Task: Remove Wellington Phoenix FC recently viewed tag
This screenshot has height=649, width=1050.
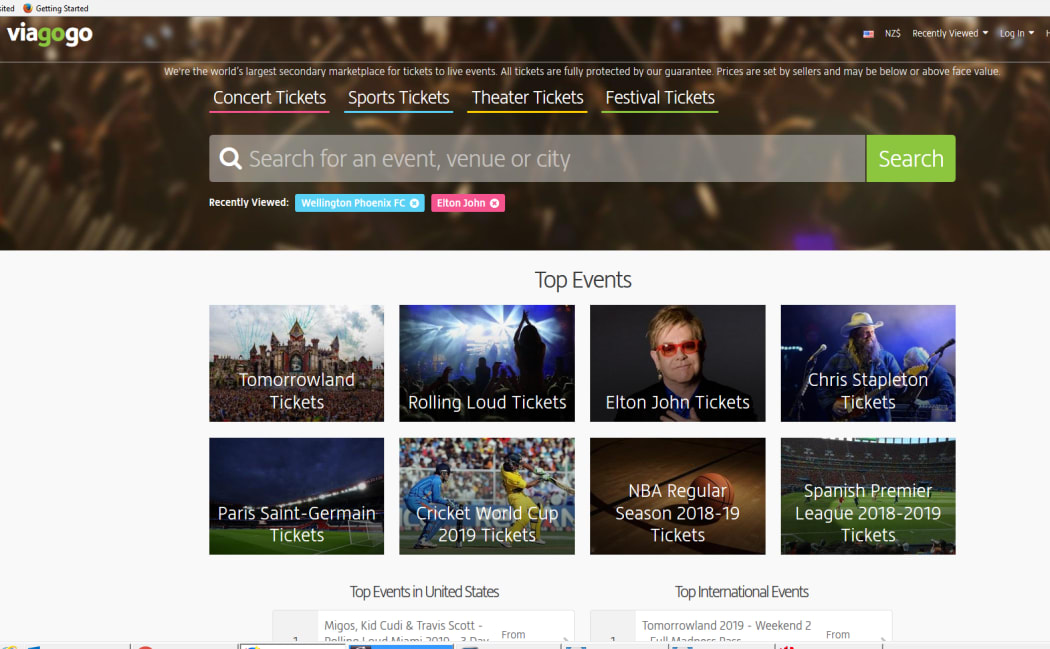Action: click(x=415, y=203)
